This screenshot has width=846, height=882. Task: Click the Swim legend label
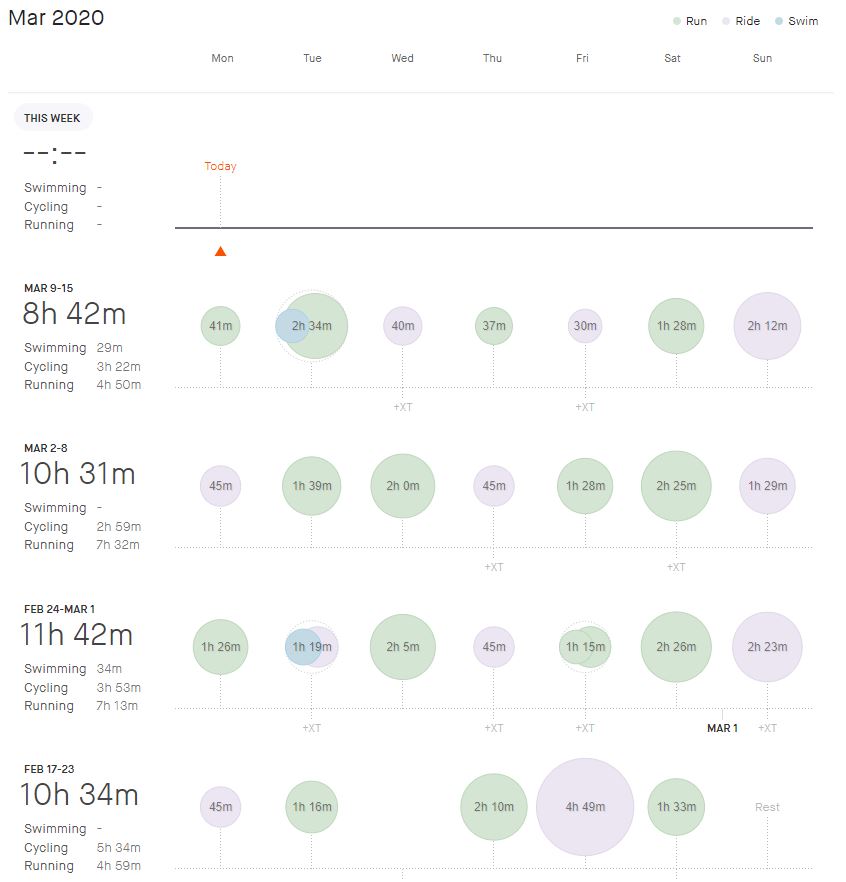(803, 21)
